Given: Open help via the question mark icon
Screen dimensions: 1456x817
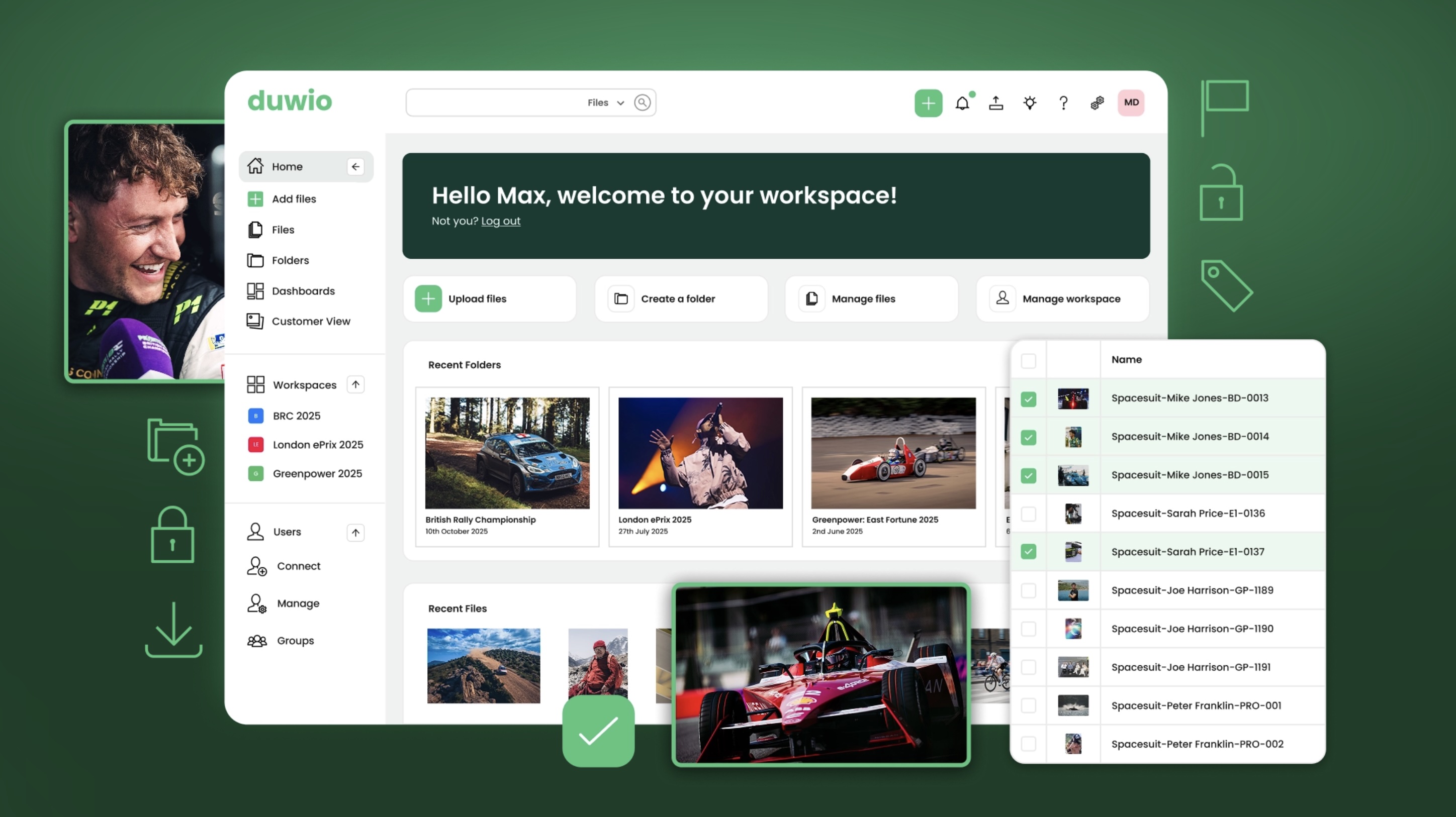Looking at the screenshot, I should point(1063,103).
